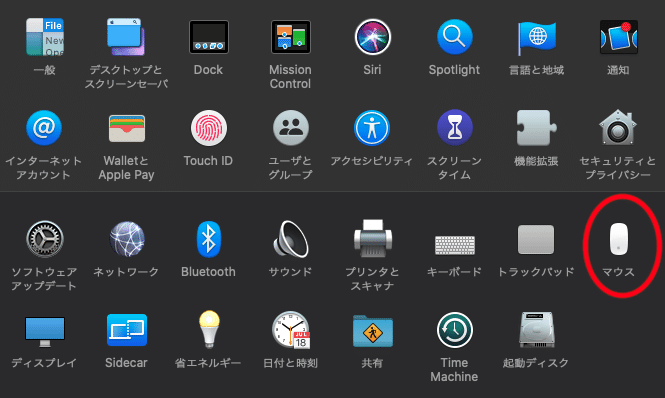The image size is (665, 398).
Task: Open 機能拡張 puzzle piece icon
Action: point(536,128)
